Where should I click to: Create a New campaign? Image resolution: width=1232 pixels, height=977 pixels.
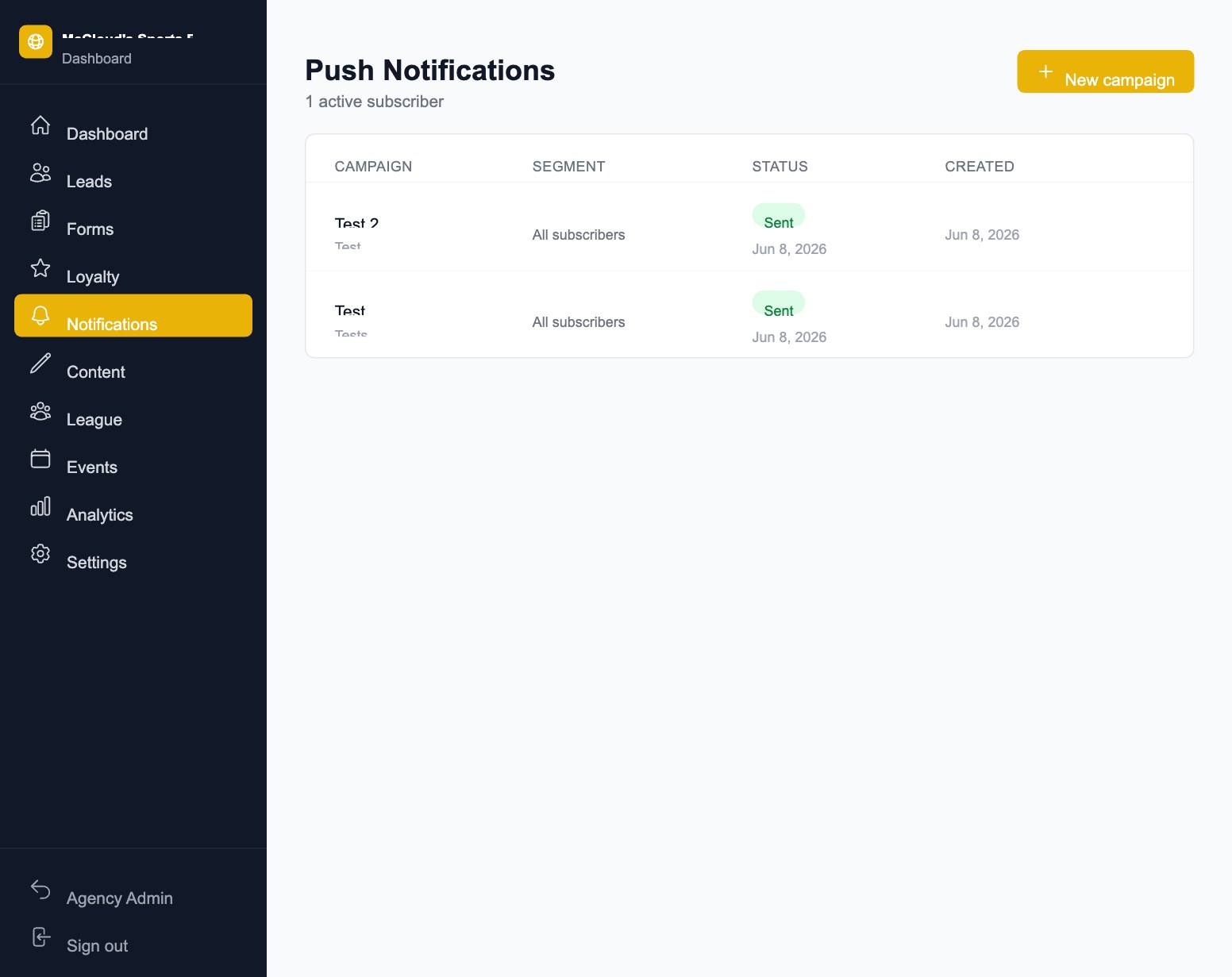coord(1105,71)
